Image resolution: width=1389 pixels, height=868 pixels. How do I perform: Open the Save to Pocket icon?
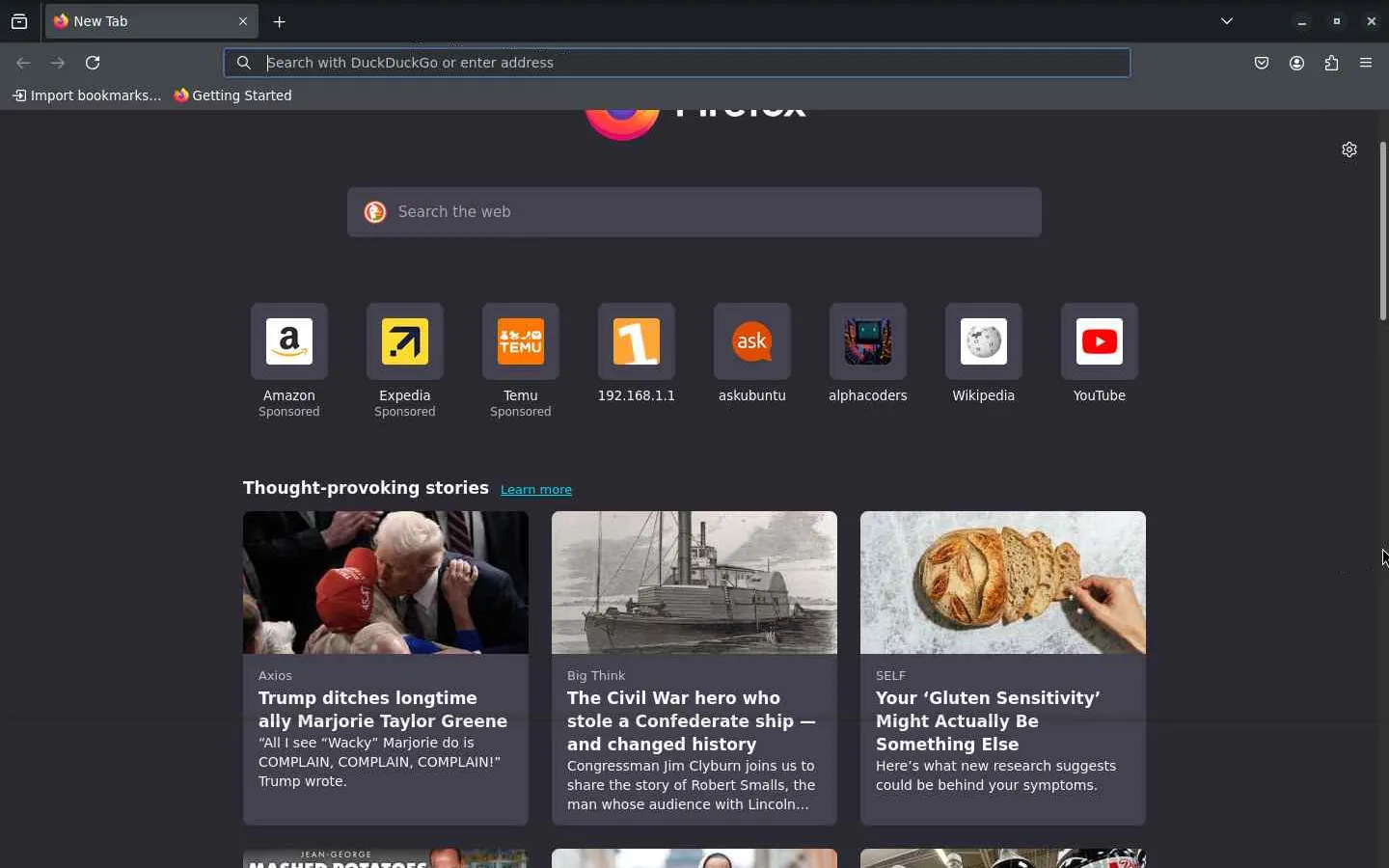click(1262, 64)
